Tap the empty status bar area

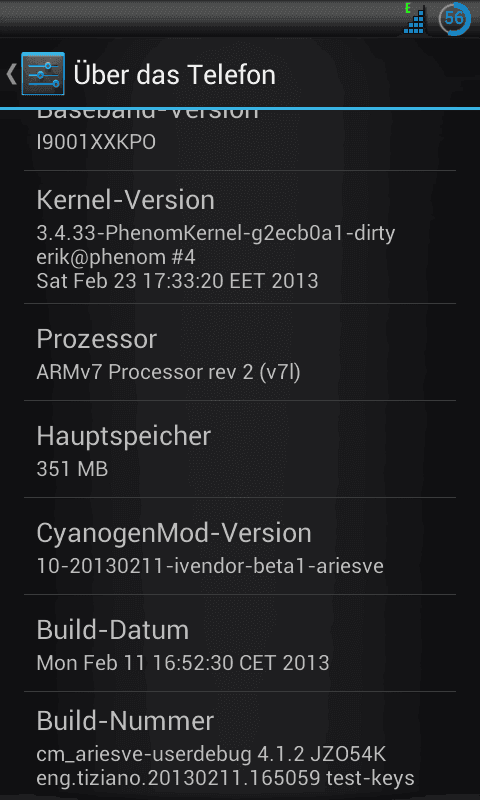[x=199, y=18]
